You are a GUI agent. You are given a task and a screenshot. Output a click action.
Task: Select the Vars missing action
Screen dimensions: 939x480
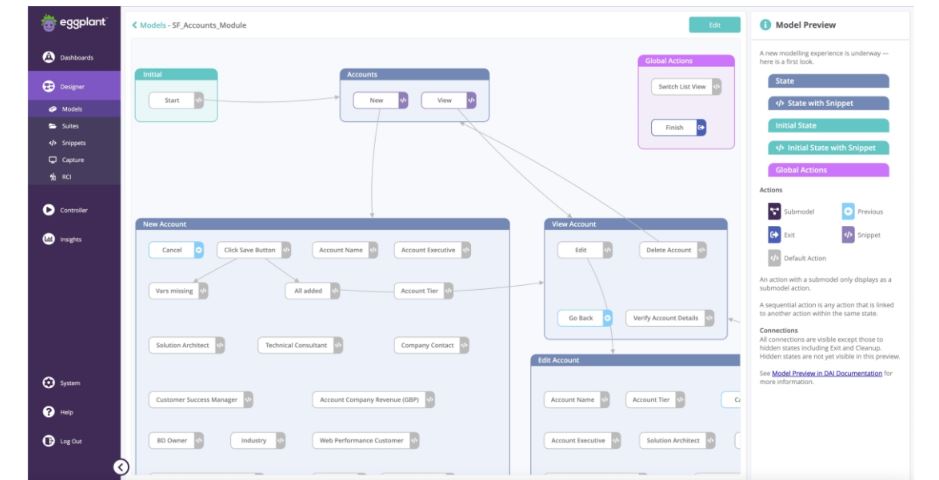coord(178,290)
